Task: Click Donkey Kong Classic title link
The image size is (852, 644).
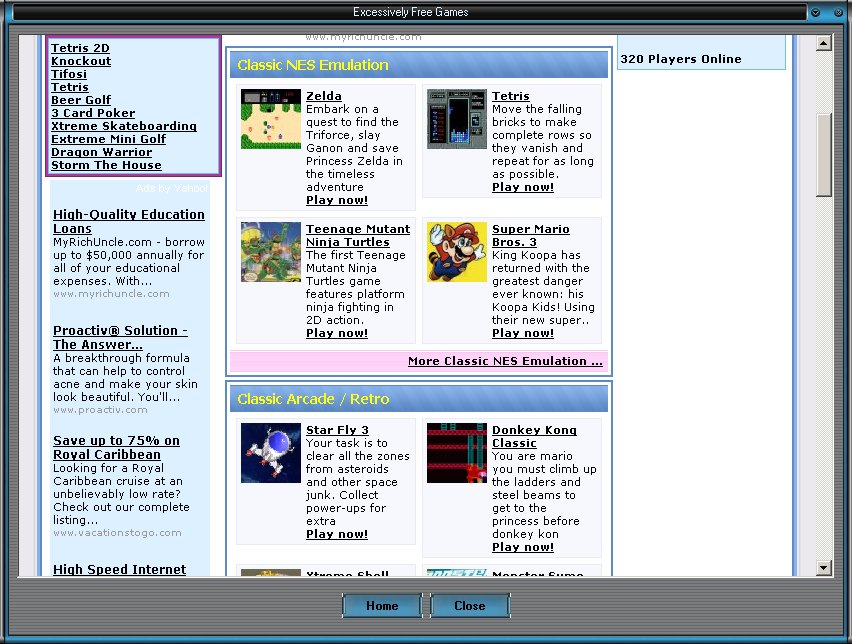Action: (534, 436)
